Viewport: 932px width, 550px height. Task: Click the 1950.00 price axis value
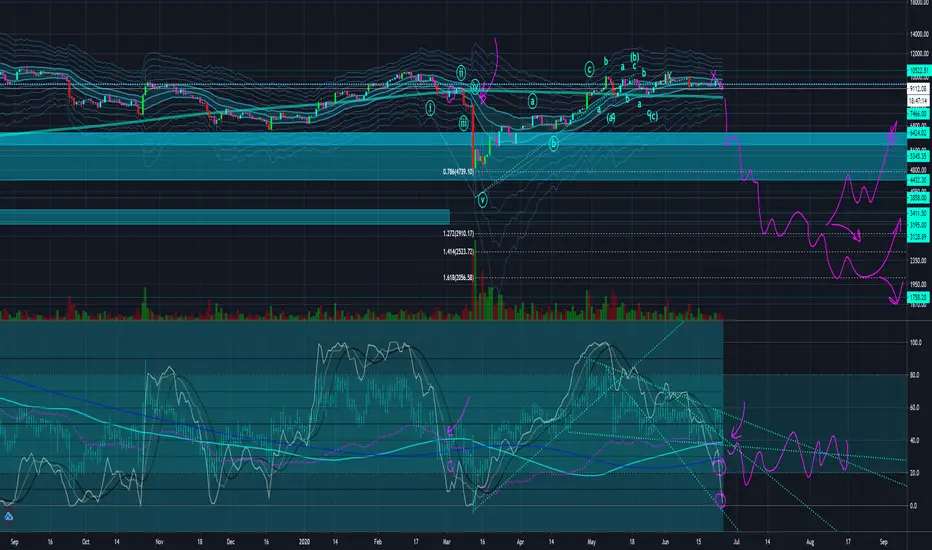pyautogui.click(x=918, y=284)
